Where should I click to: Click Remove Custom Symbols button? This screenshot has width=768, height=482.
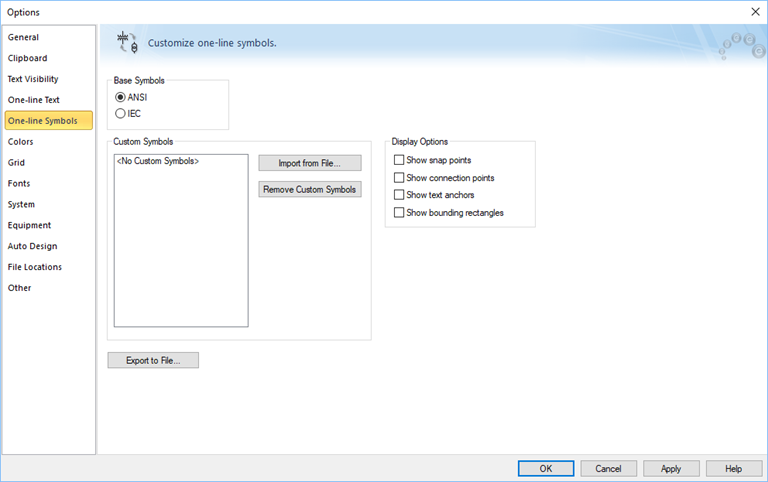click(x=310, y=189)
